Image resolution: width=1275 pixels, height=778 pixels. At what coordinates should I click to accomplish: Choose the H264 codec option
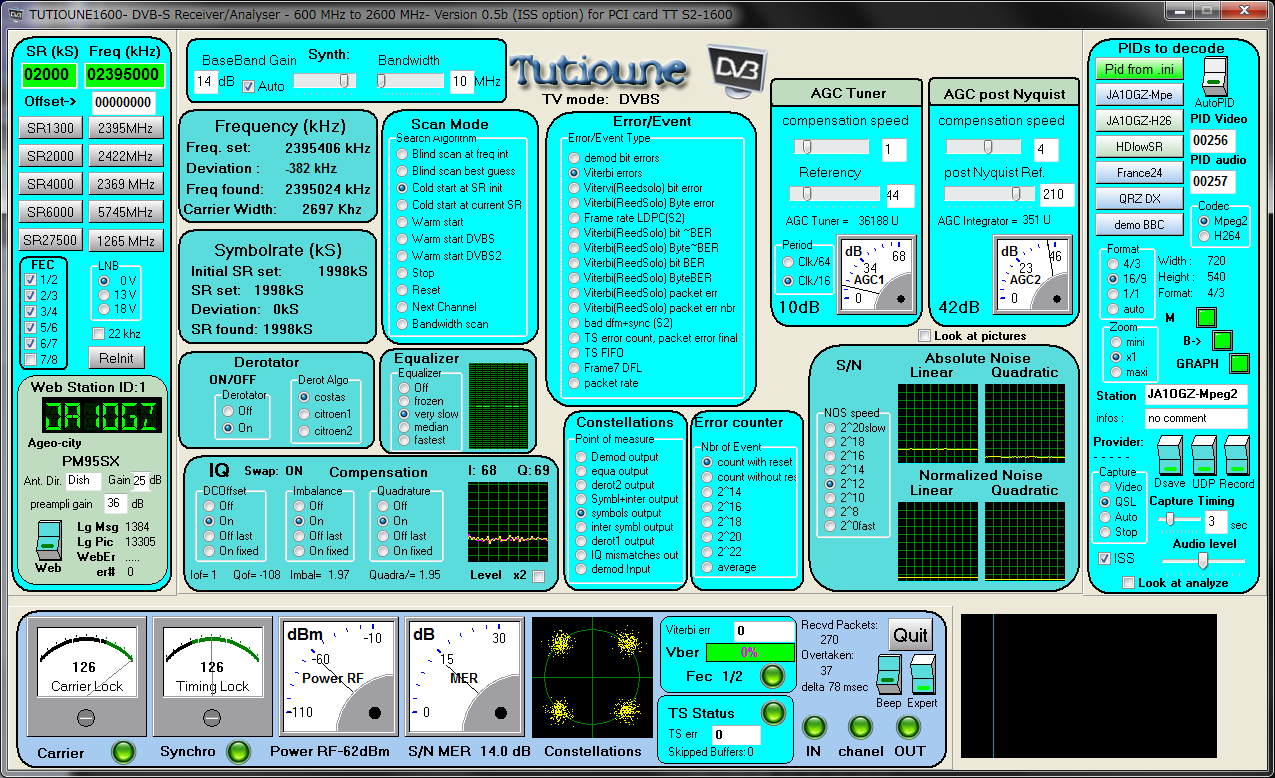point(1206,236)
